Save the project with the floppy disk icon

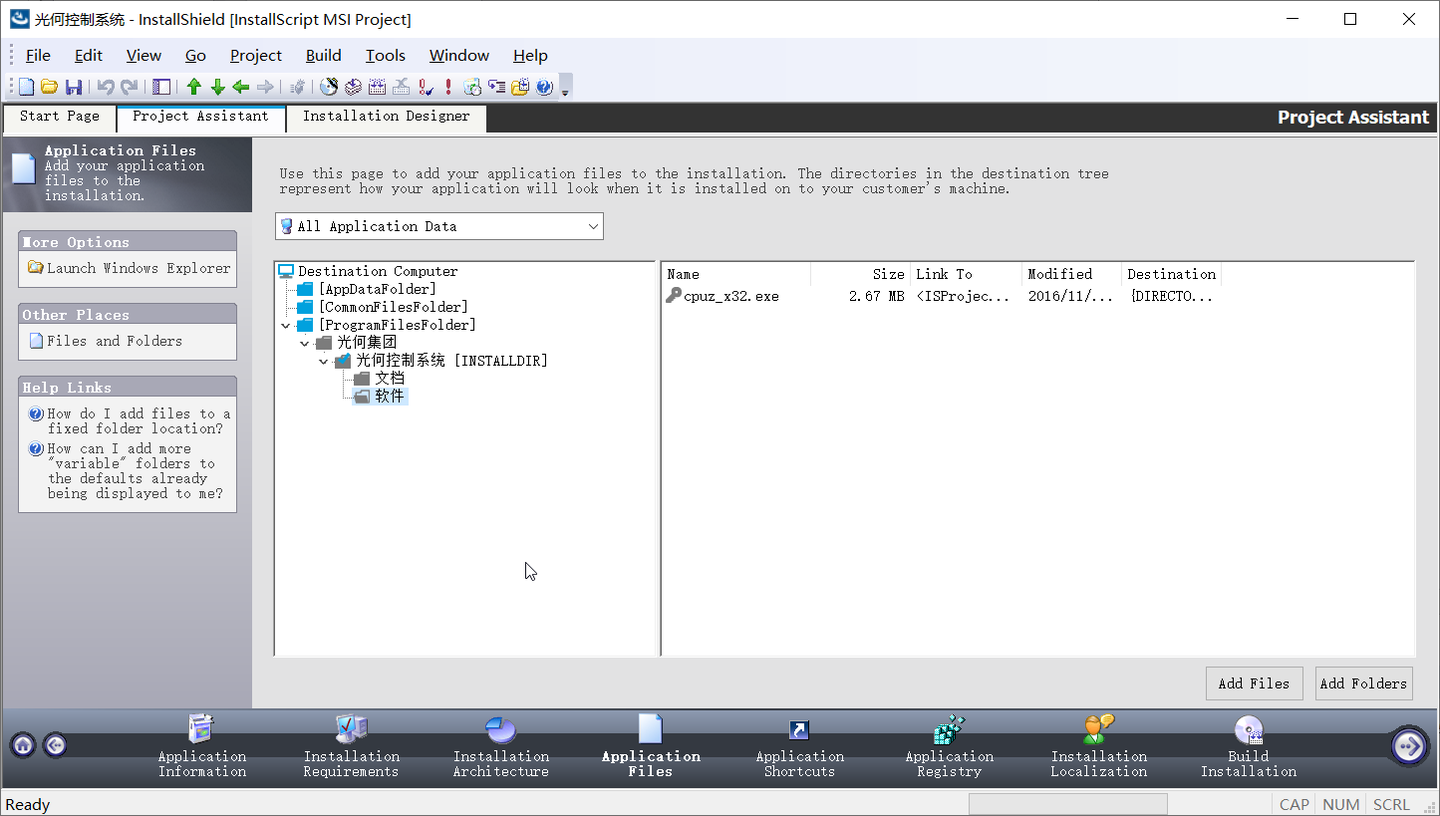pyautogui.click(x=73, y=87)
